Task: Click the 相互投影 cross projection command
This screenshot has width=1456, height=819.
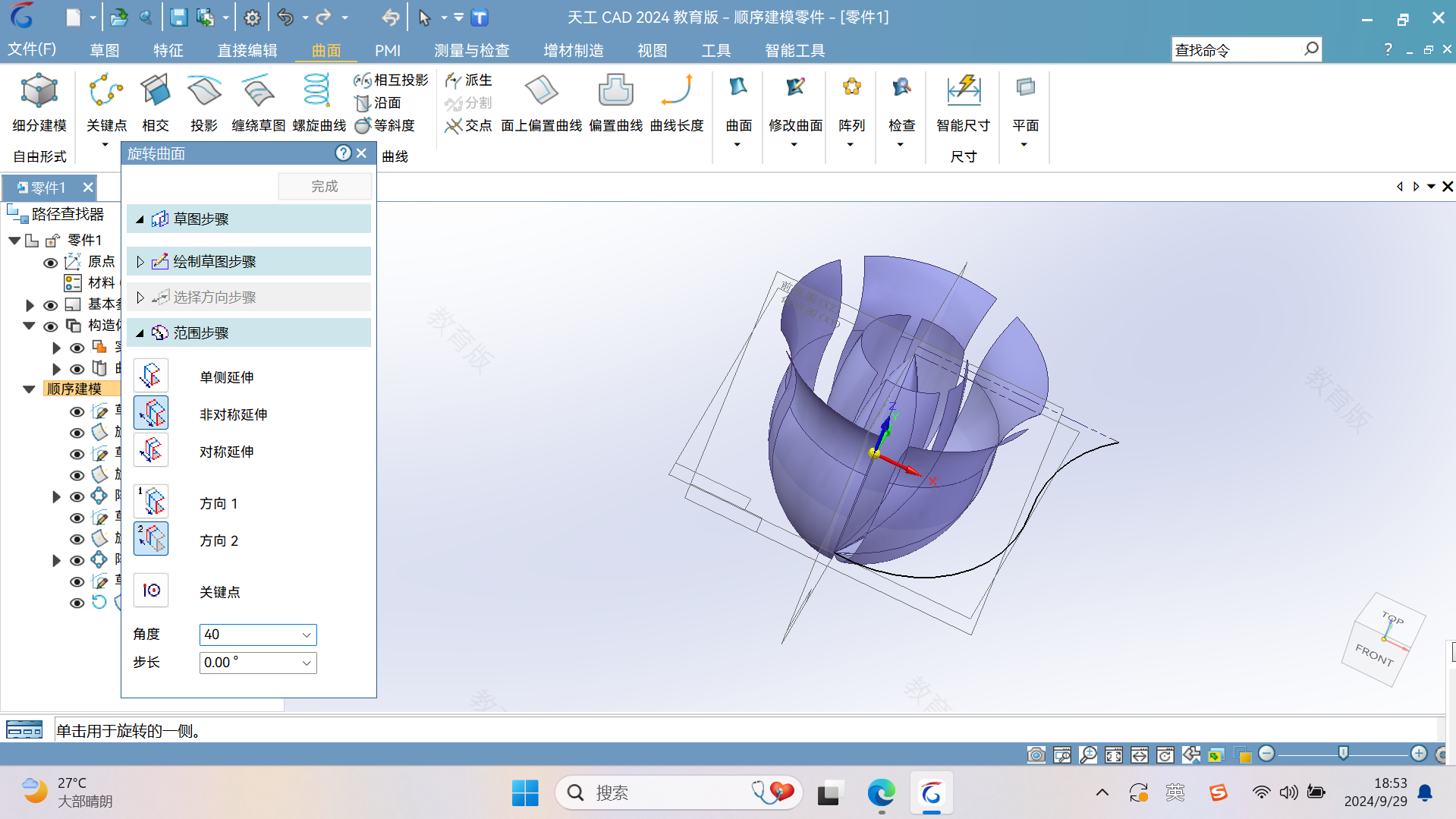Action: [x=392, y=80]
